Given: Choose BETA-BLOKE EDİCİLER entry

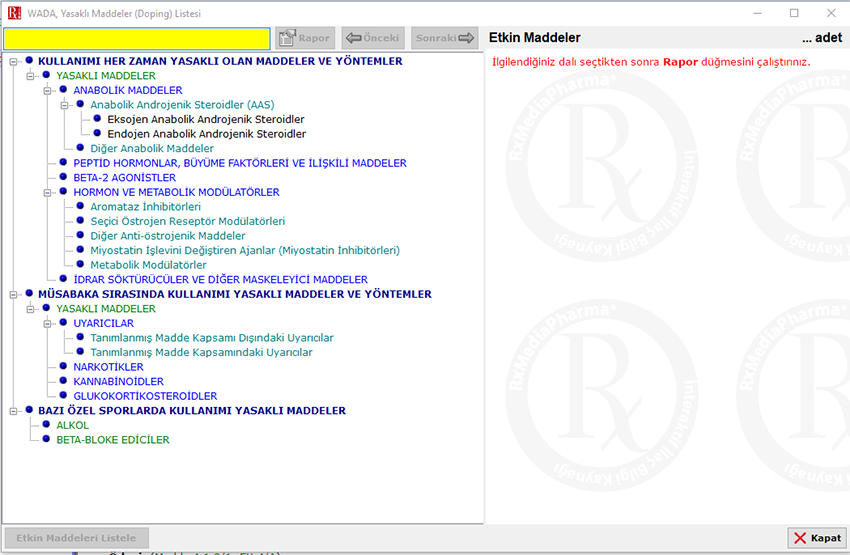Looking at the screenshot, I should [x=112, y=439].
